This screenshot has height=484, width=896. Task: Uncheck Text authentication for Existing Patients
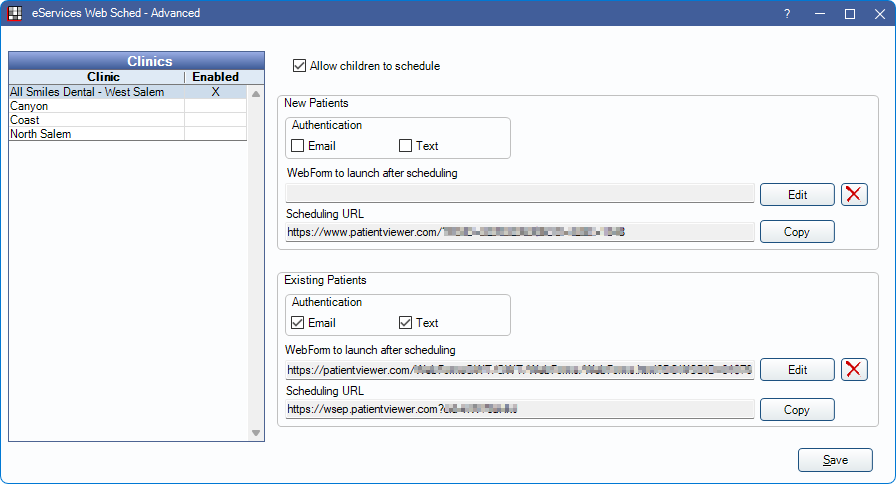tap(405, 323)
